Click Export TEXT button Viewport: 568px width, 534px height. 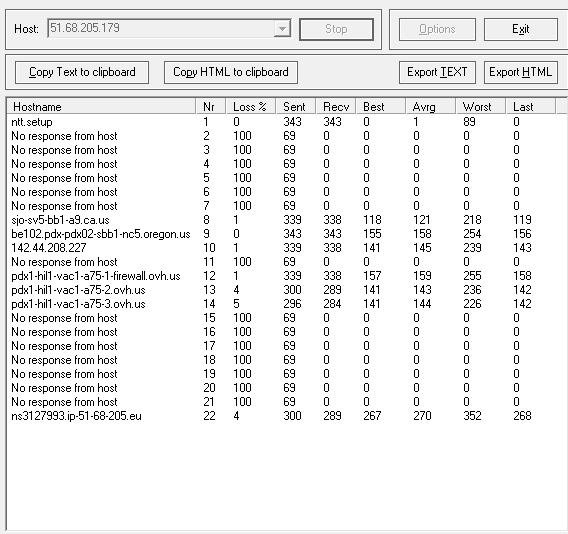point(437,72)
